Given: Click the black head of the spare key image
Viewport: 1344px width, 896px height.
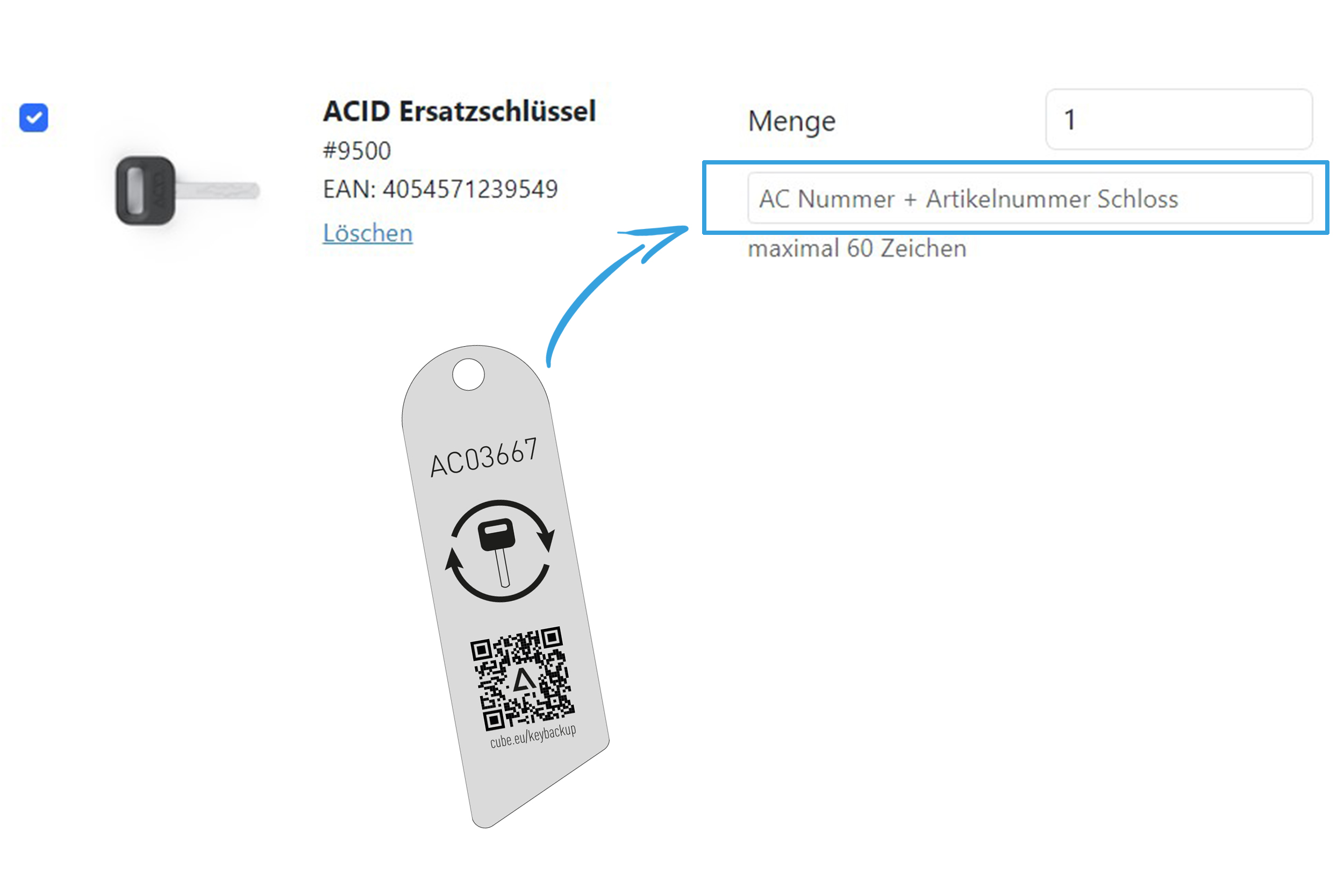Looking at the screenshot, I should (x=145, y=191).
